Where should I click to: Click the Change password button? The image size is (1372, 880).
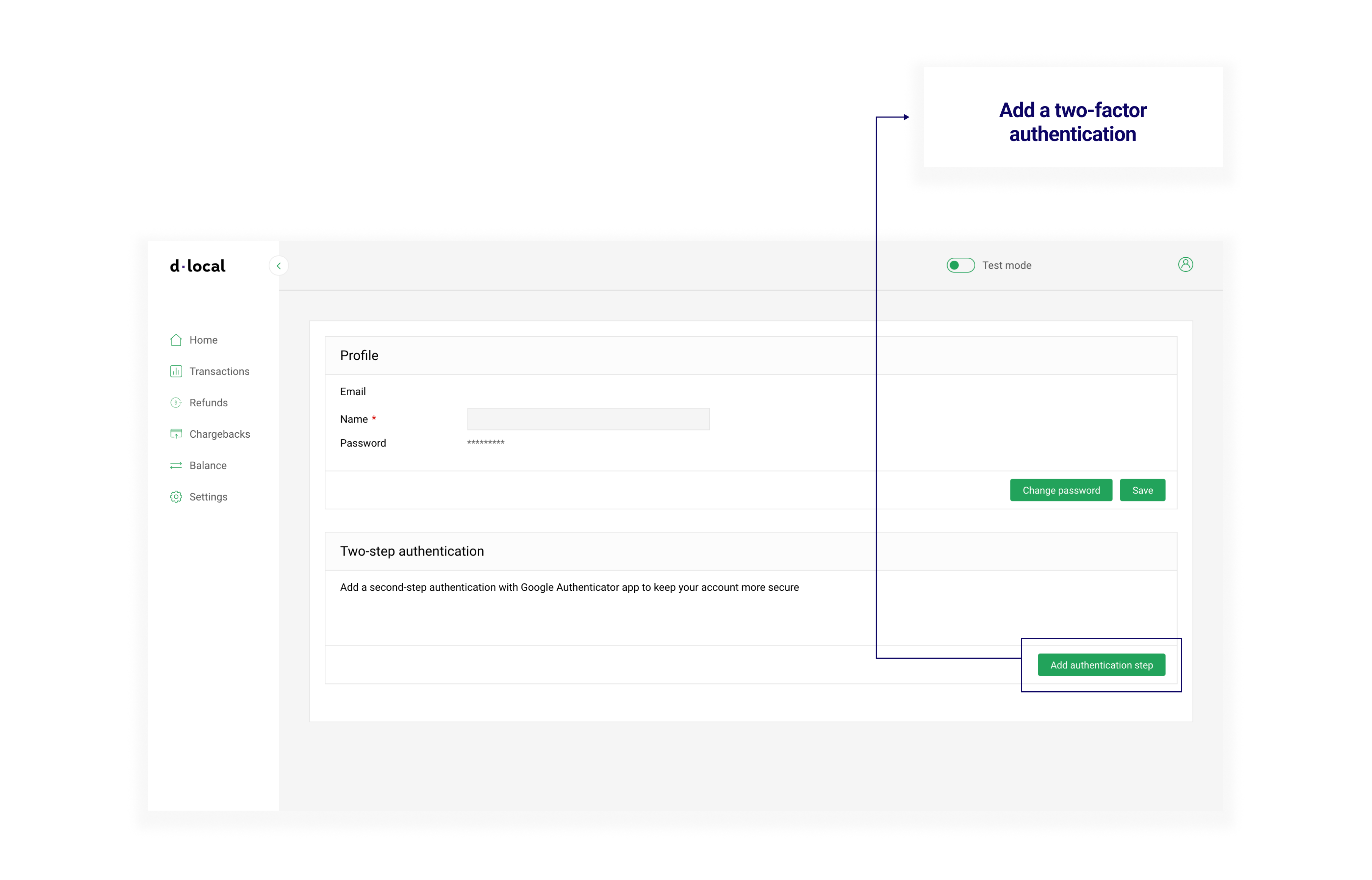[1061, 490]
